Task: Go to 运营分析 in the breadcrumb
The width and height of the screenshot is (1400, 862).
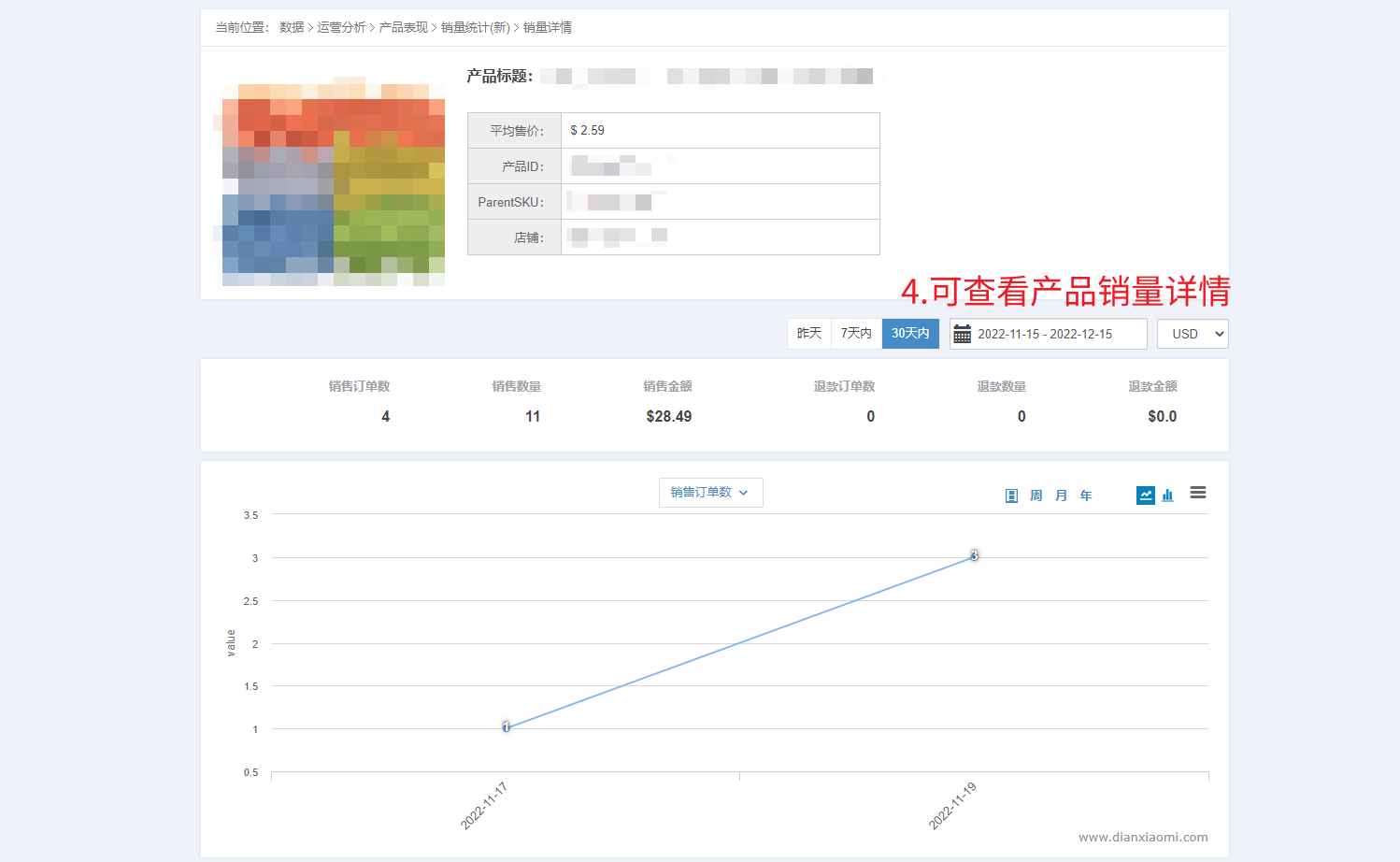Action: [x=341, y=27]
